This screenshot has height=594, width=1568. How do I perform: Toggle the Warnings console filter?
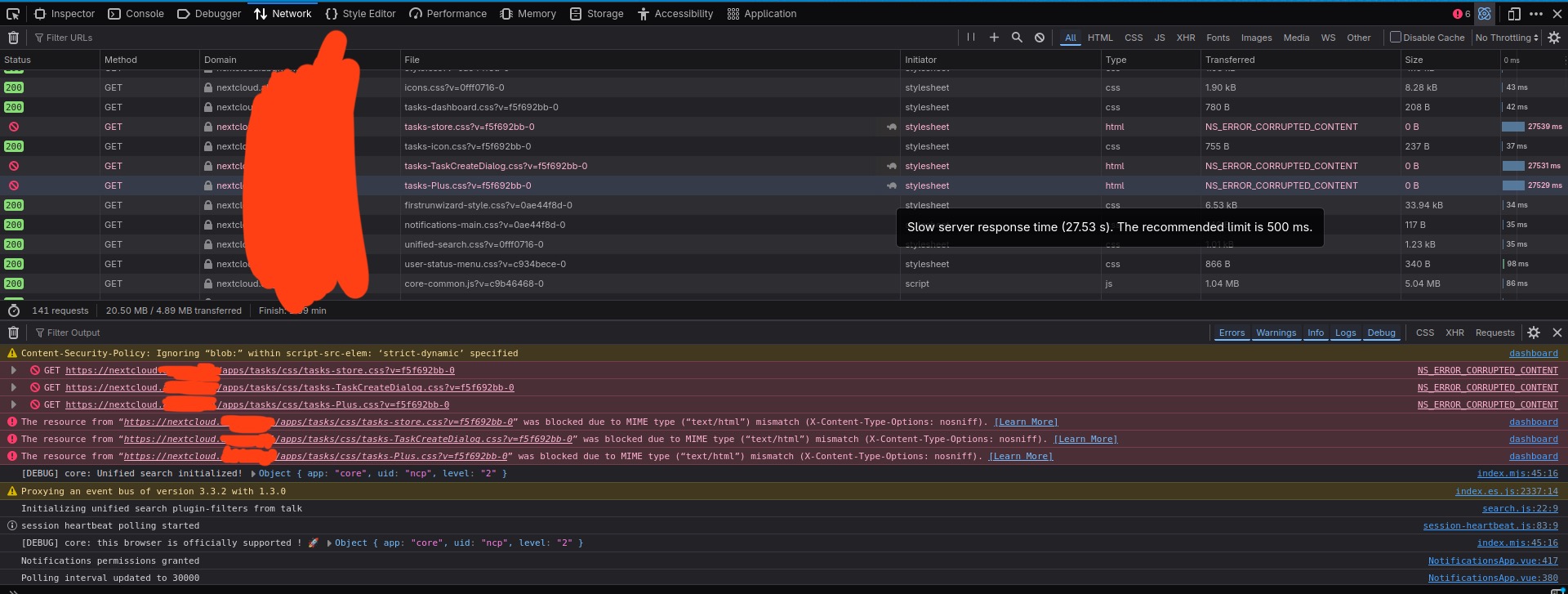click(1276, 333)
